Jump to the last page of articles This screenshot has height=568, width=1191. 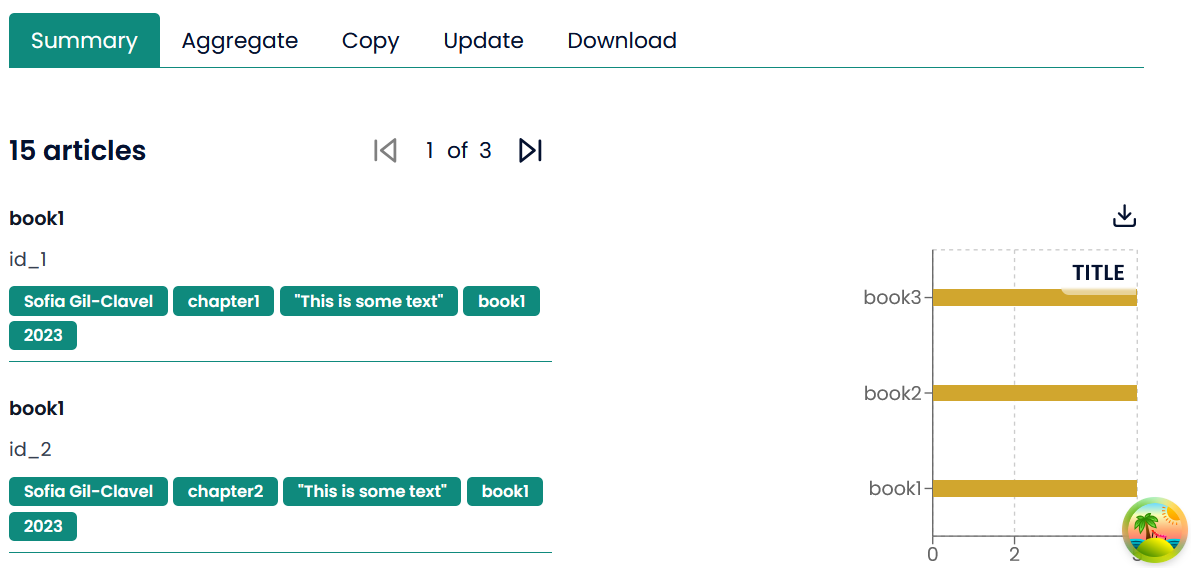click(x=530, y=151)
